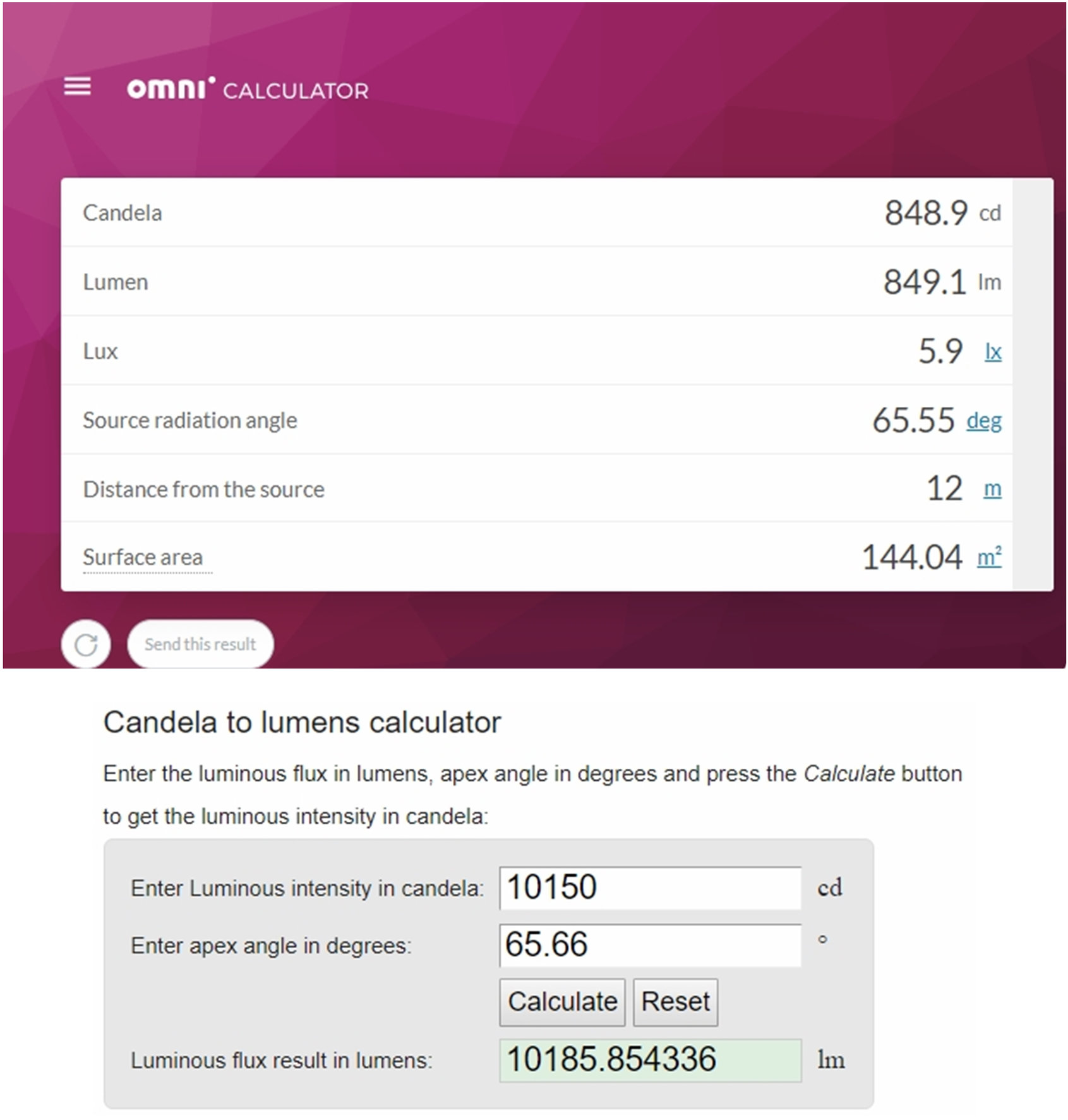Click the luminous intensity input showing 10150
The height and width of the screenshot is (1120, 1068).
pos(649,888)
